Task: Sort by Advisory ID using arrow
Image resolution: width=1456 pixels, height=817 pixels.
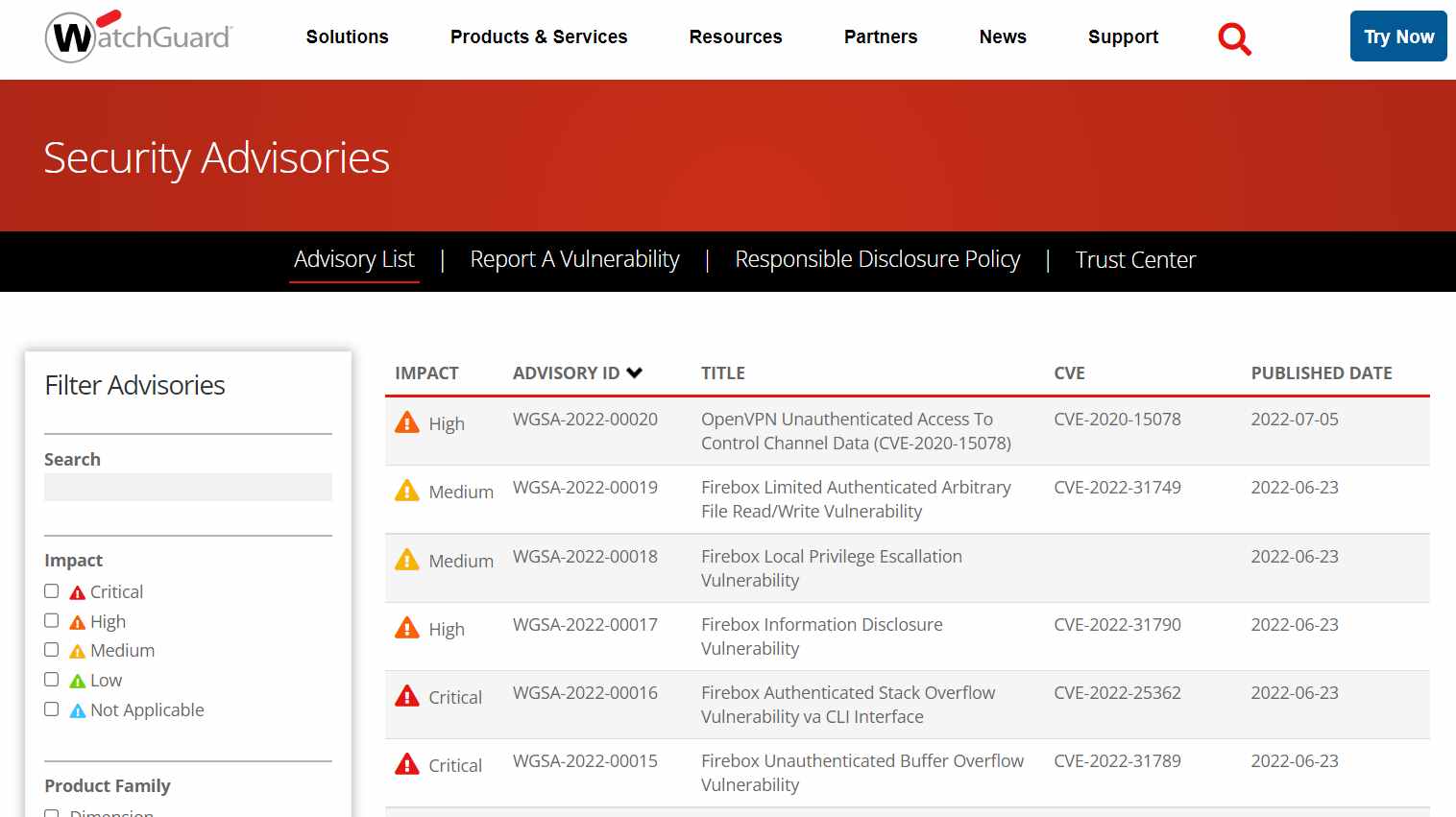Action: coord(634,372)
